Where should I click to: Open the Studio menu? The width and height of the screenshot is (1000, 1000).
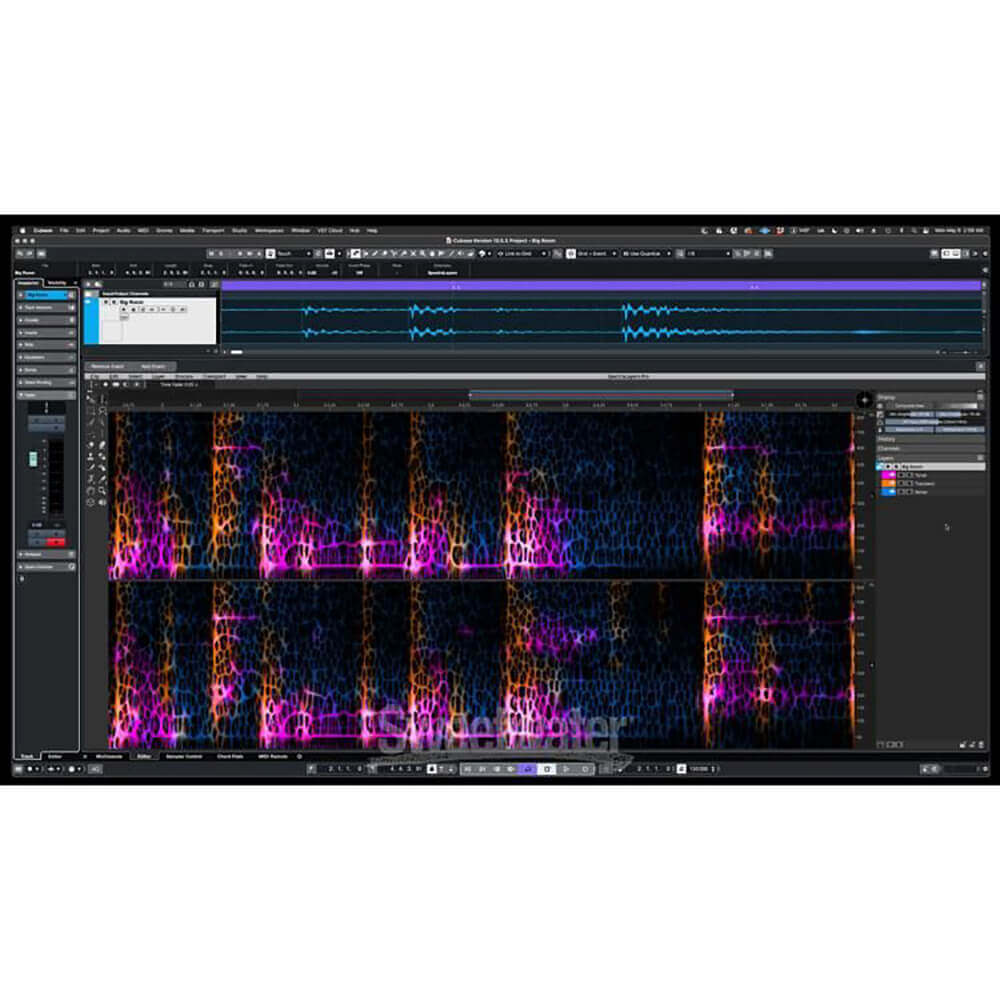click(240, 229)
